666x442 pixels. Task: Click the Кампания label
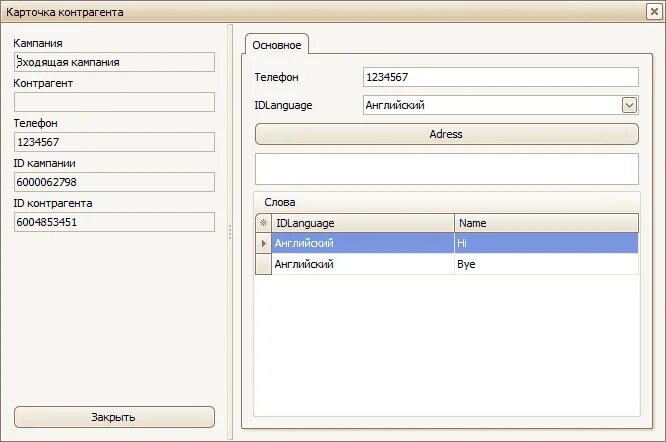[38, 43]
